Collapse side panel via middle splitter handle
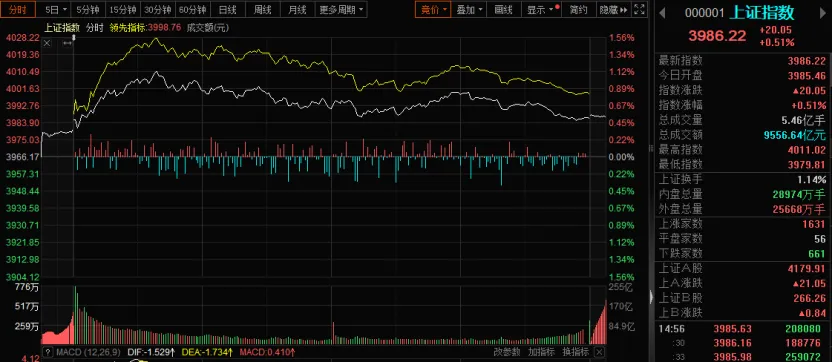 coord(652,149)
